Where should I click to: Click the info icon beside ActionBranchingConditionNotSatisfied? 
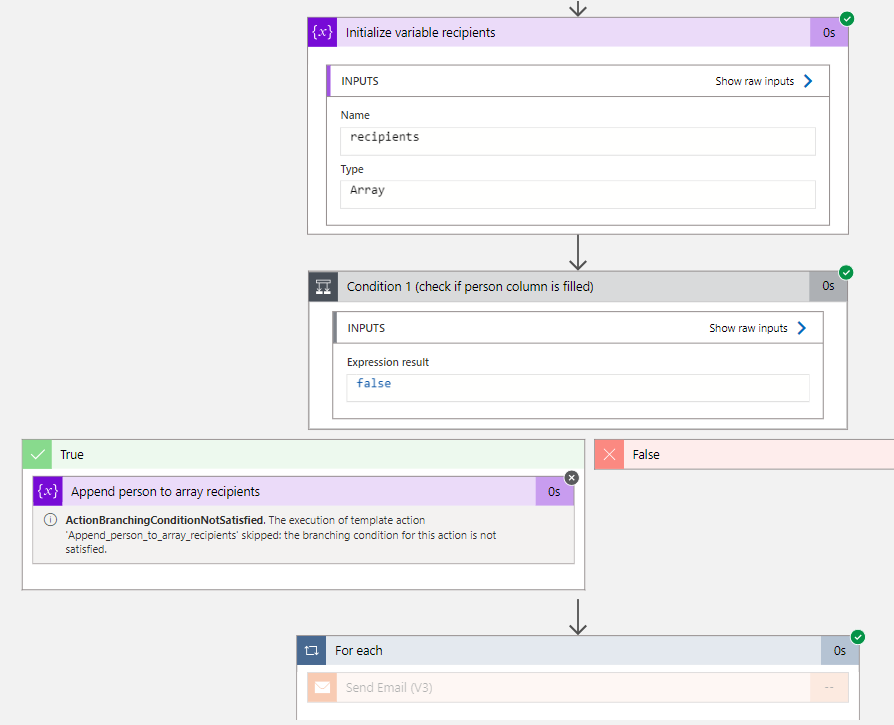pyautogui.click(x=50, y=520)
